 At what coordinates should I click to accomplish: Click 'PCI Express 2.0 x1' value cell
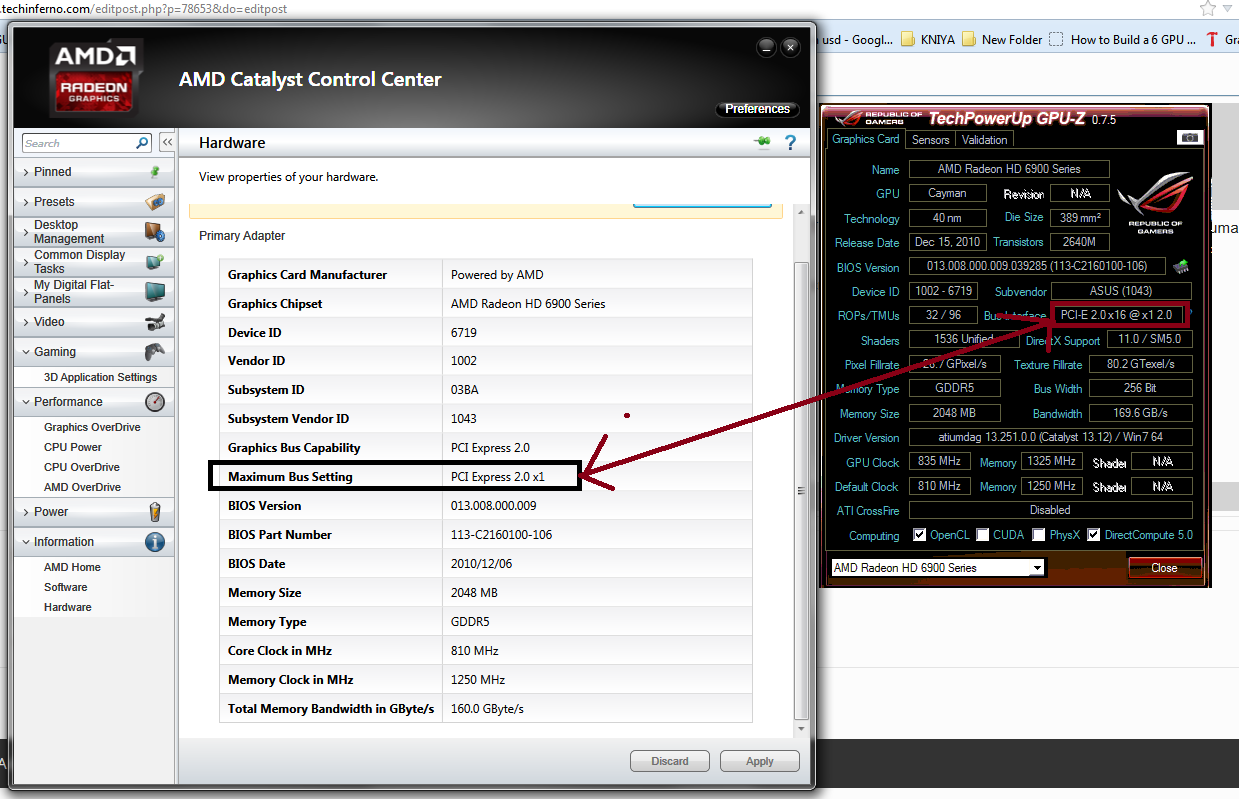(x=597, y=477)
